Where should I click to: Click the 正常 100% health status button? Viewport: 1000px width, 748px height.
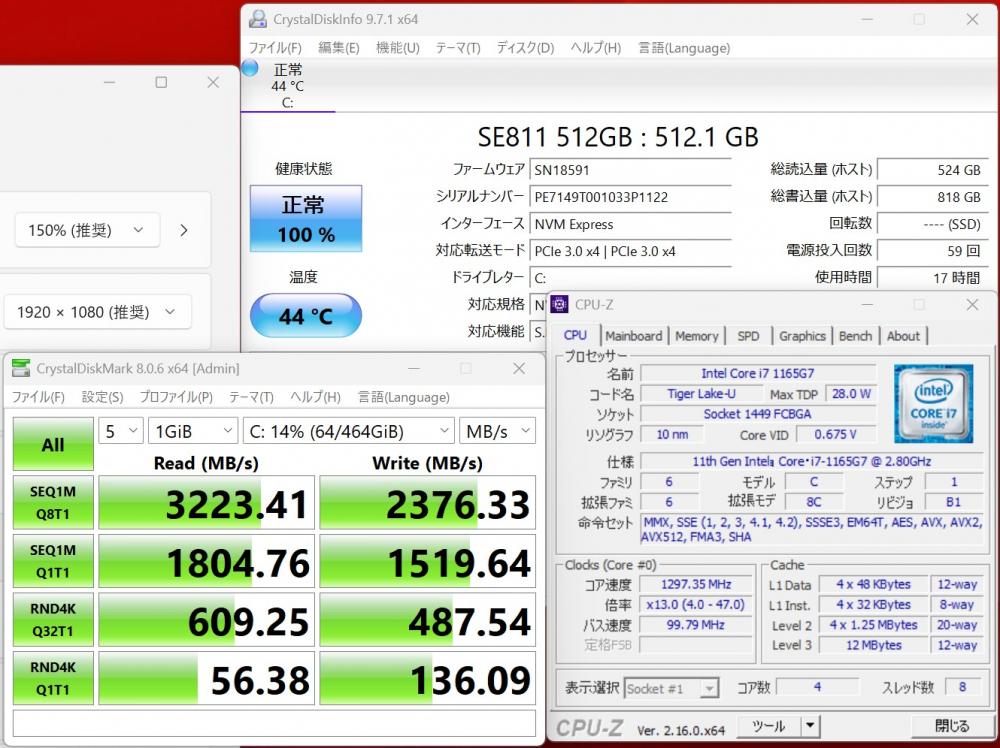[x=305, y=219]
